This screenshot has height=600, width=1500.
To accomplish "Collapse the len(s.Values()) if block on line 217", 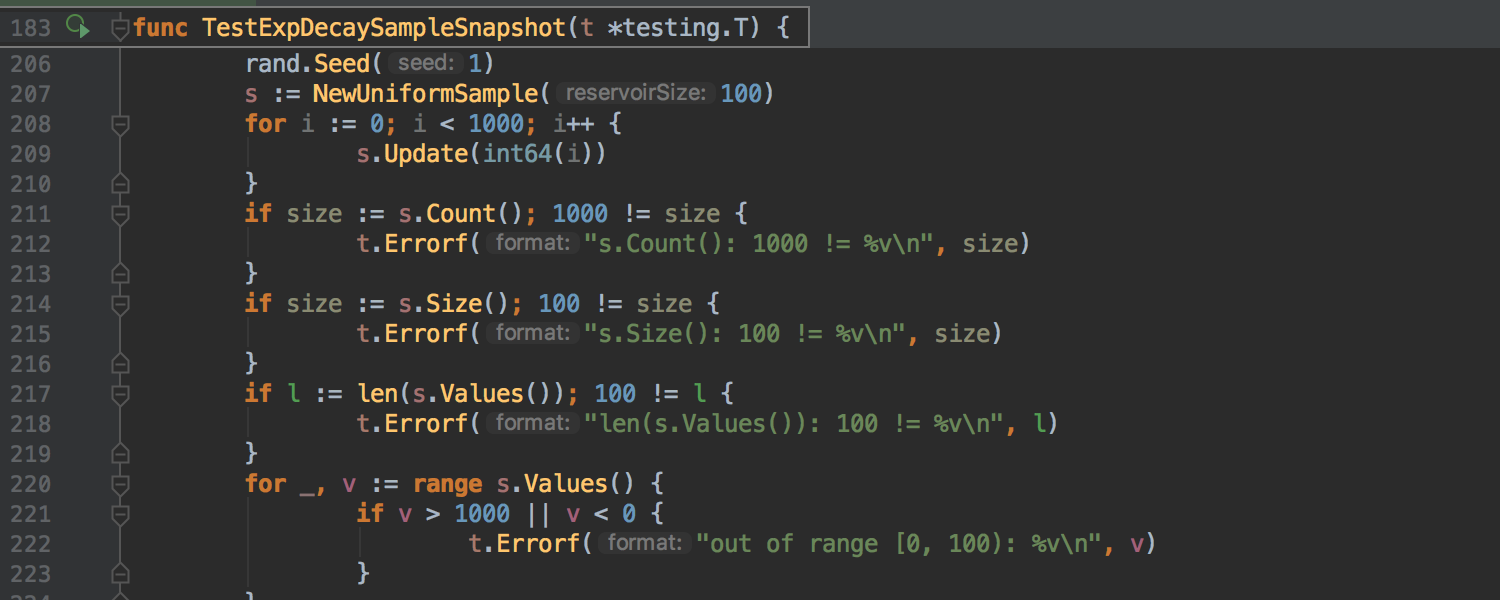I will click(x=120, y=395).
